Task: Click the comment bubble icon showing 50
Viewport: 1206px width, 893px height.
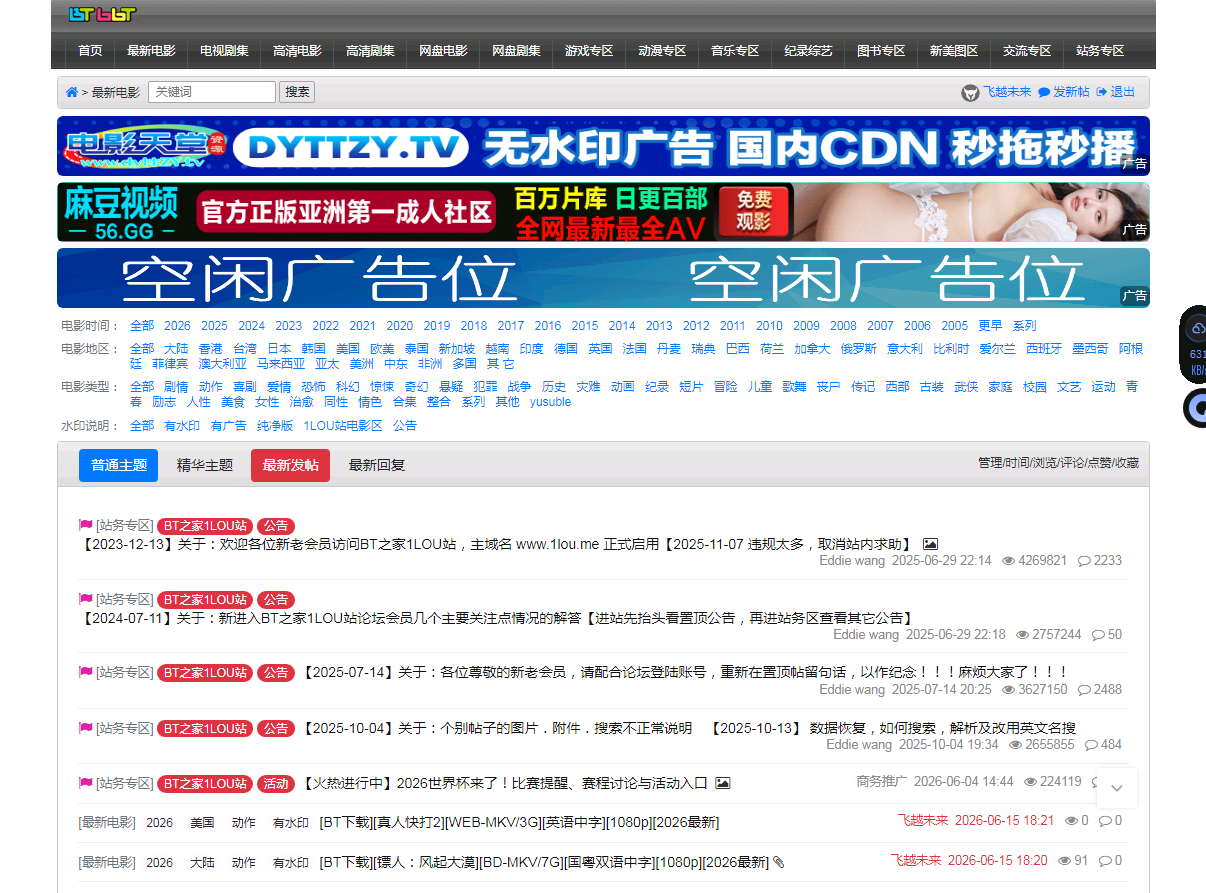Action: pyautogui.click(x=1098, y=635)
